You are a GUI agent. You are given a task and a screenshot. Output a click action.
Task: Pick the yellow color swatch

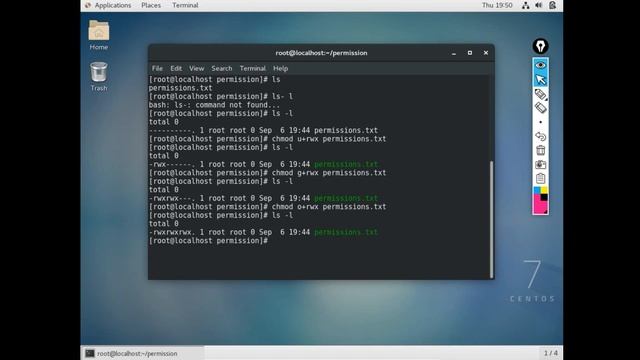point(544,191)
